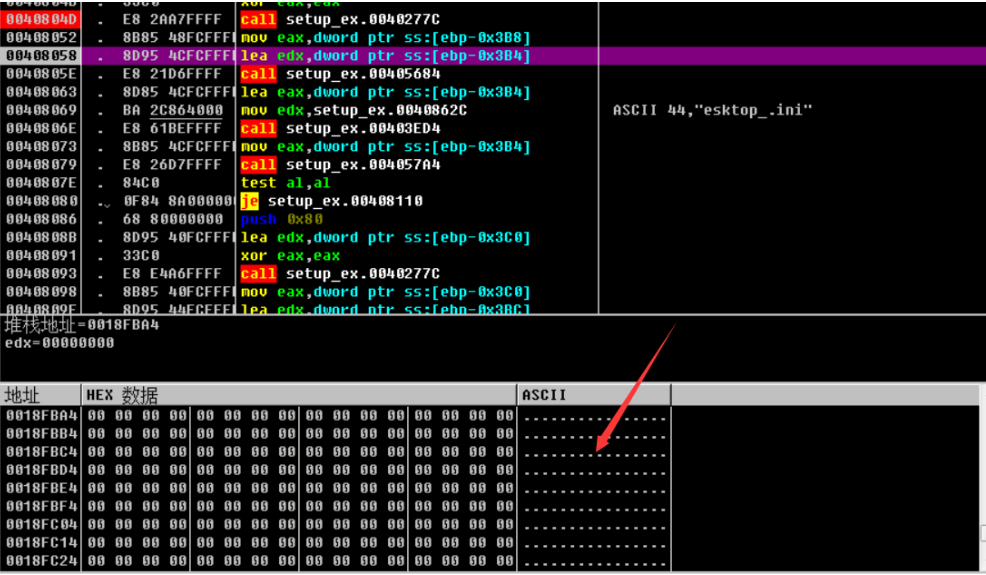Click call setup_ex.004057A4 instruction
This screenshot has height=575, width=986.
coord(340,165)
